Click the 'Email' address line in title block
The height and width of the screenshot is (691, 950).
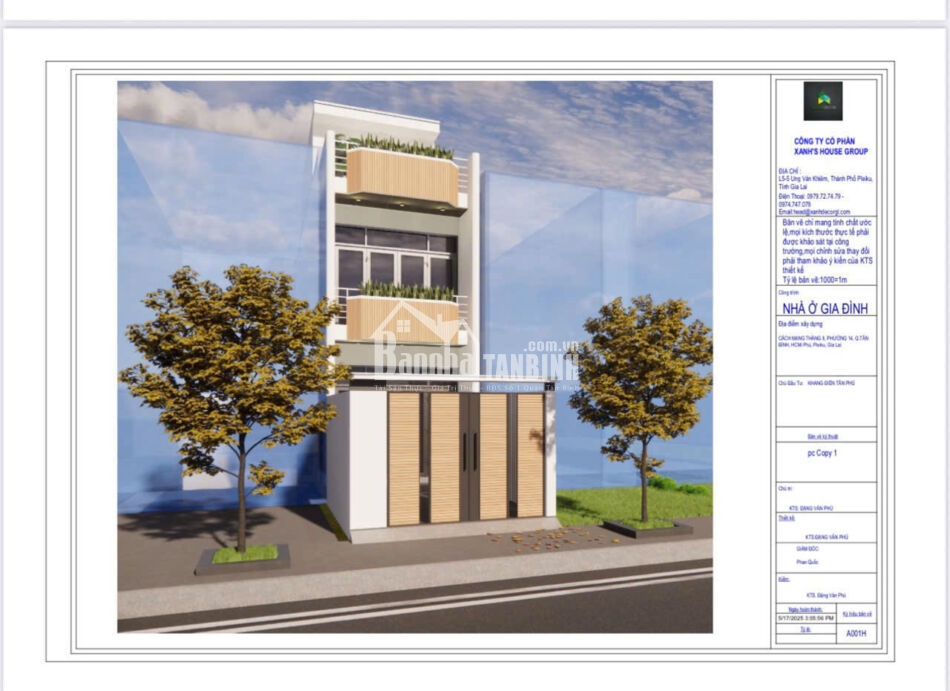pyautogui.click(x=814, y=212)
